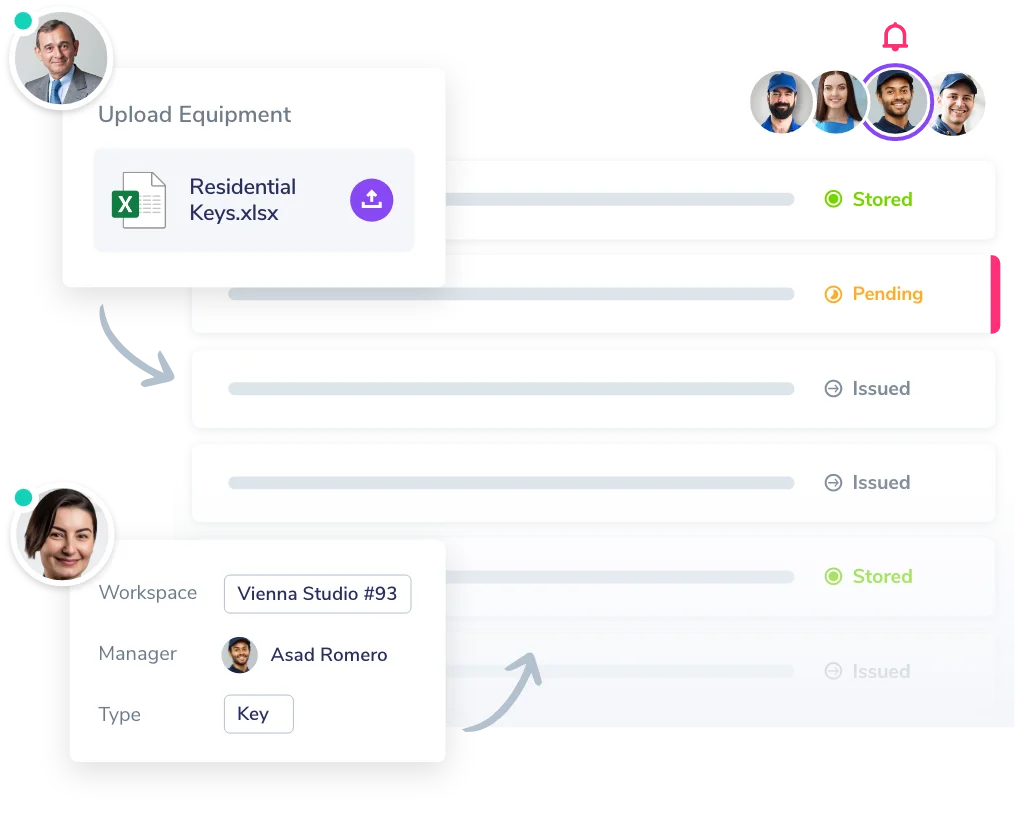The height and width of the screenshot is (817, 1015).
Task: Select the second Stored row label
Action: (882, 576)
